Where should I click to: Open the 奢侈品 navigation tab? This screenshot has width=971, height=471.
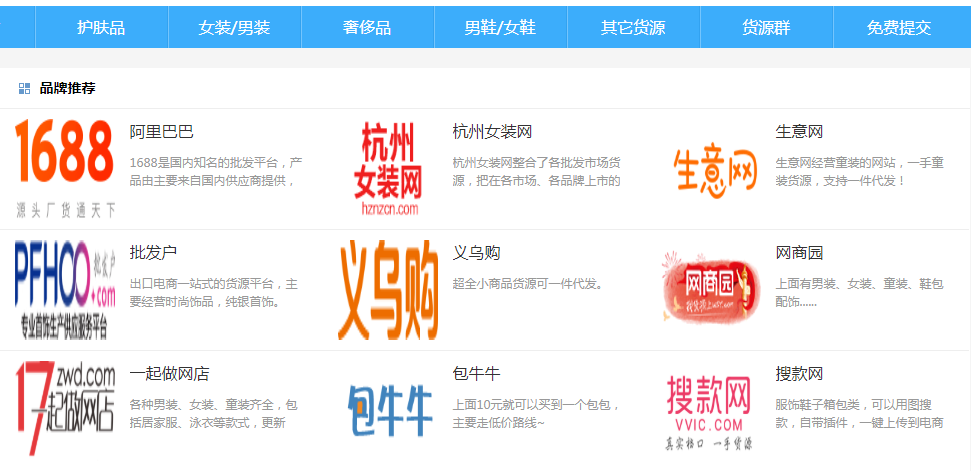367,27
